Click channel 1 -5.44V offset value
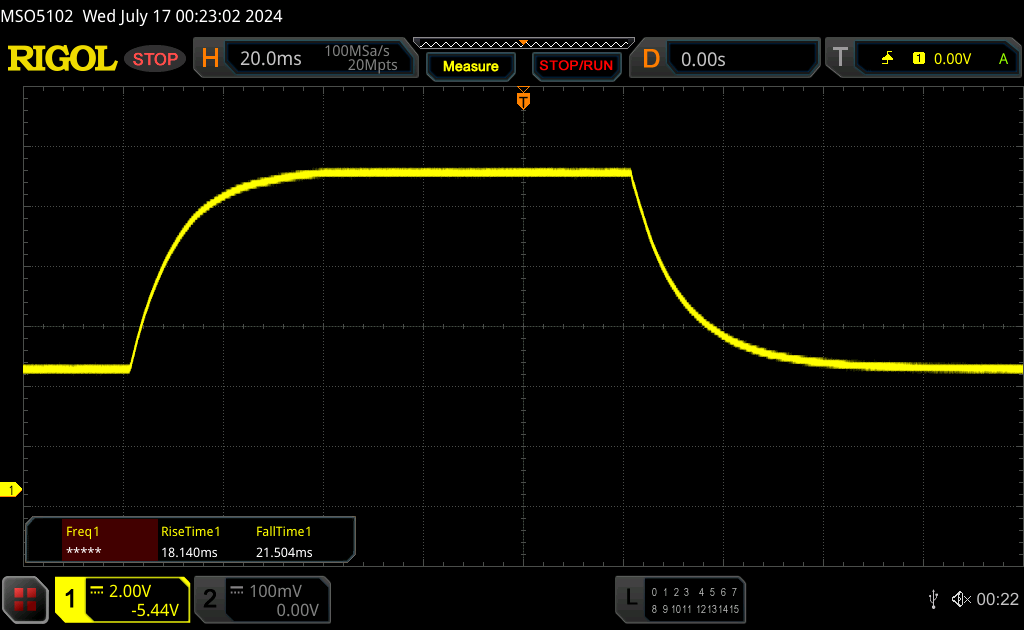The image size is (1024, 630). click(x=155, y=610)
